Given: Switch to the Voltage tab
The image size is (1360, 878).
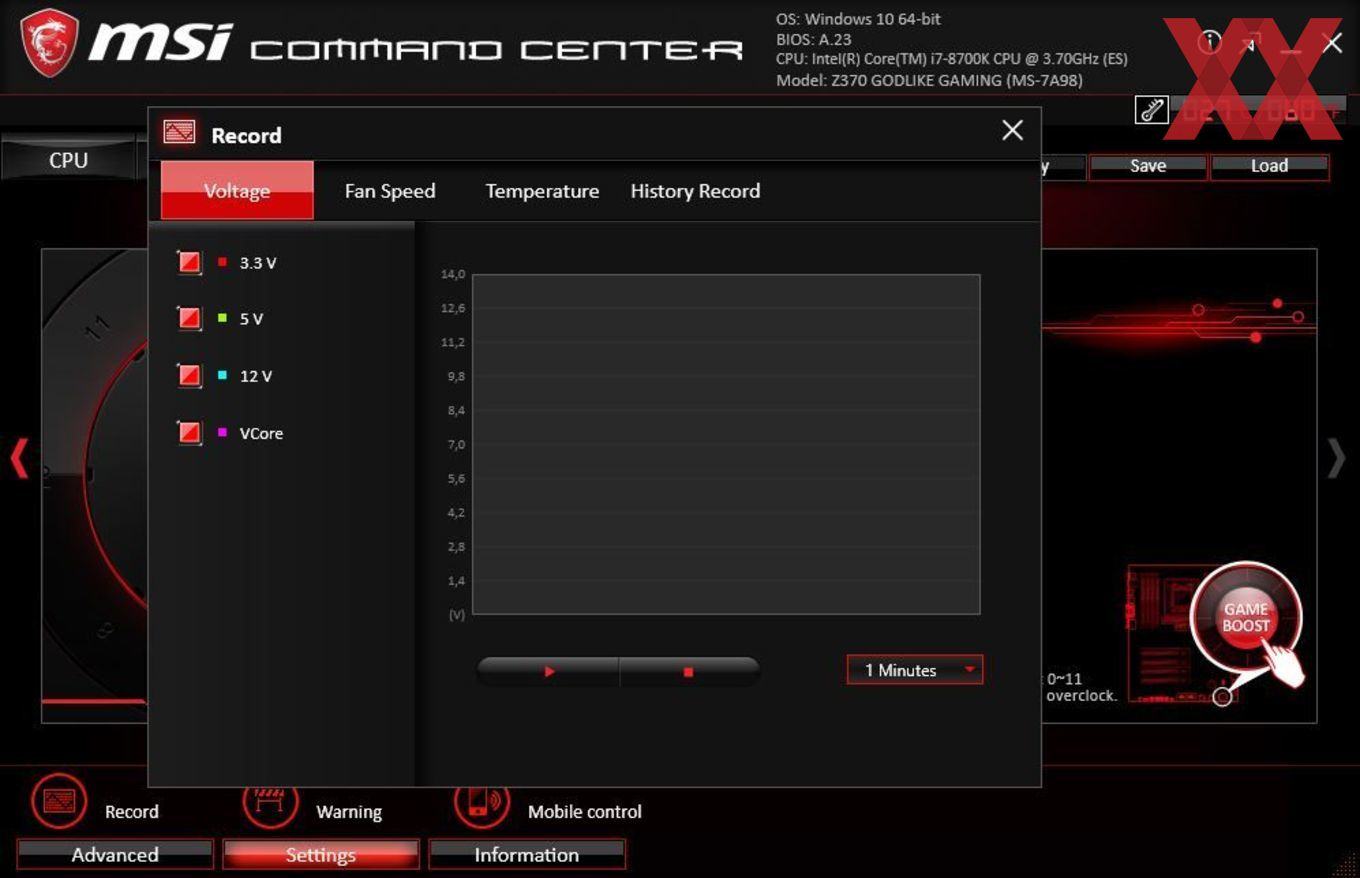Looking at the screenshot, I should point(237,190).
